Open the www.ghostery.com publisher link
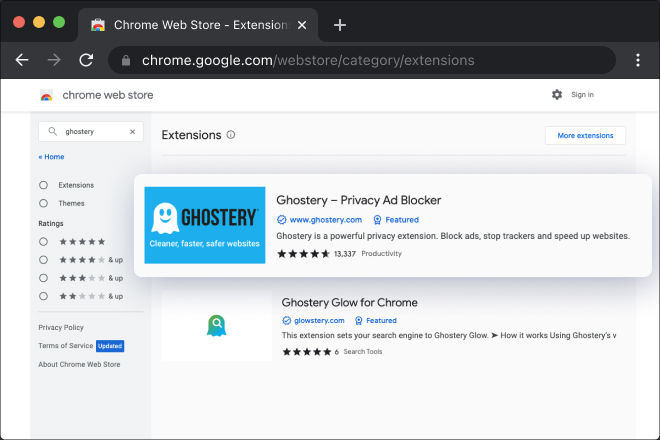Image resolution: width=660 pixels, height=440 pixels. [x=324, y=219]
